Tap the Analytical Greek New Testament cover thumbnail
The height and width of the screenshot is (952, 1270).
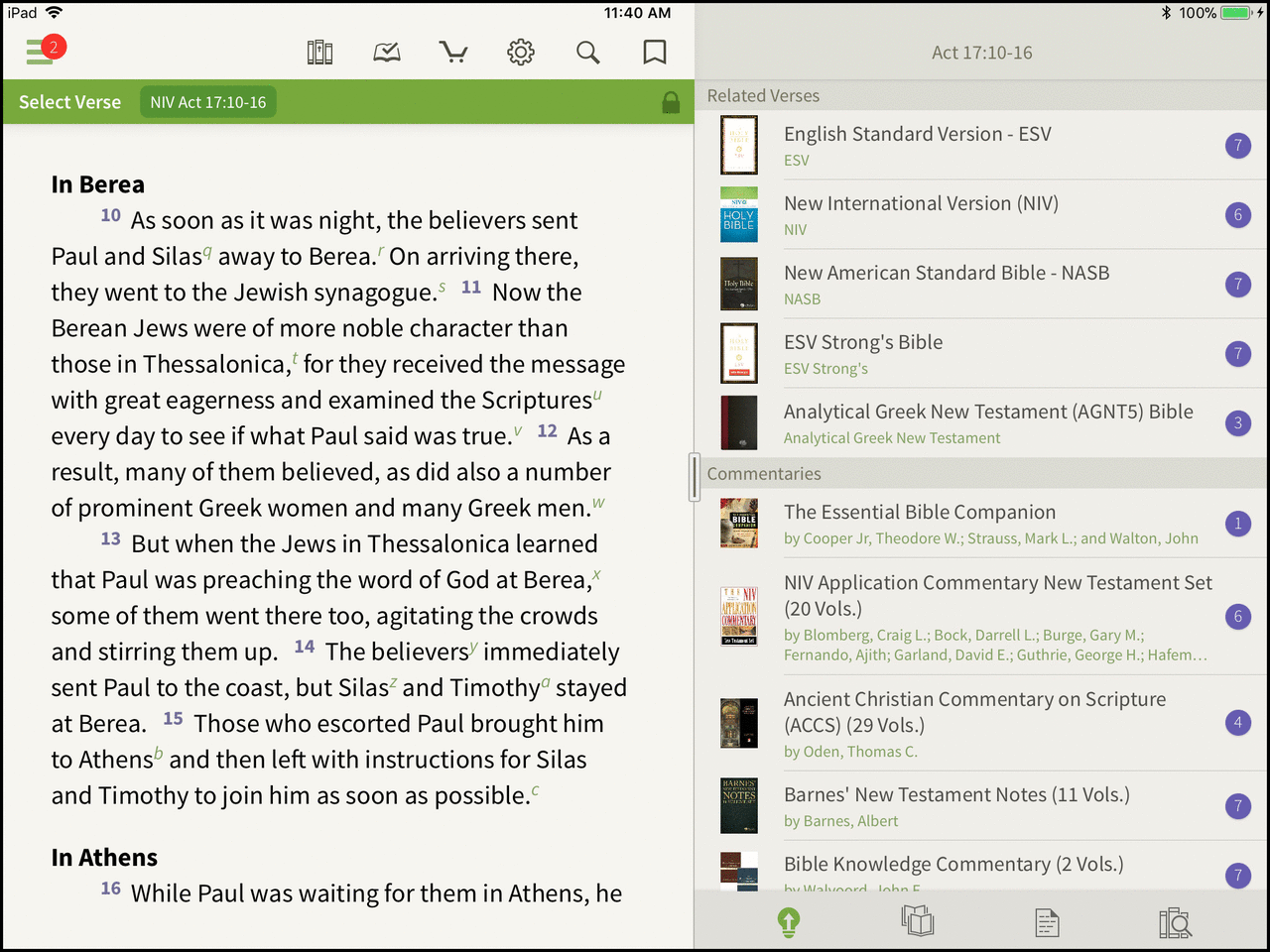point(739,422)
